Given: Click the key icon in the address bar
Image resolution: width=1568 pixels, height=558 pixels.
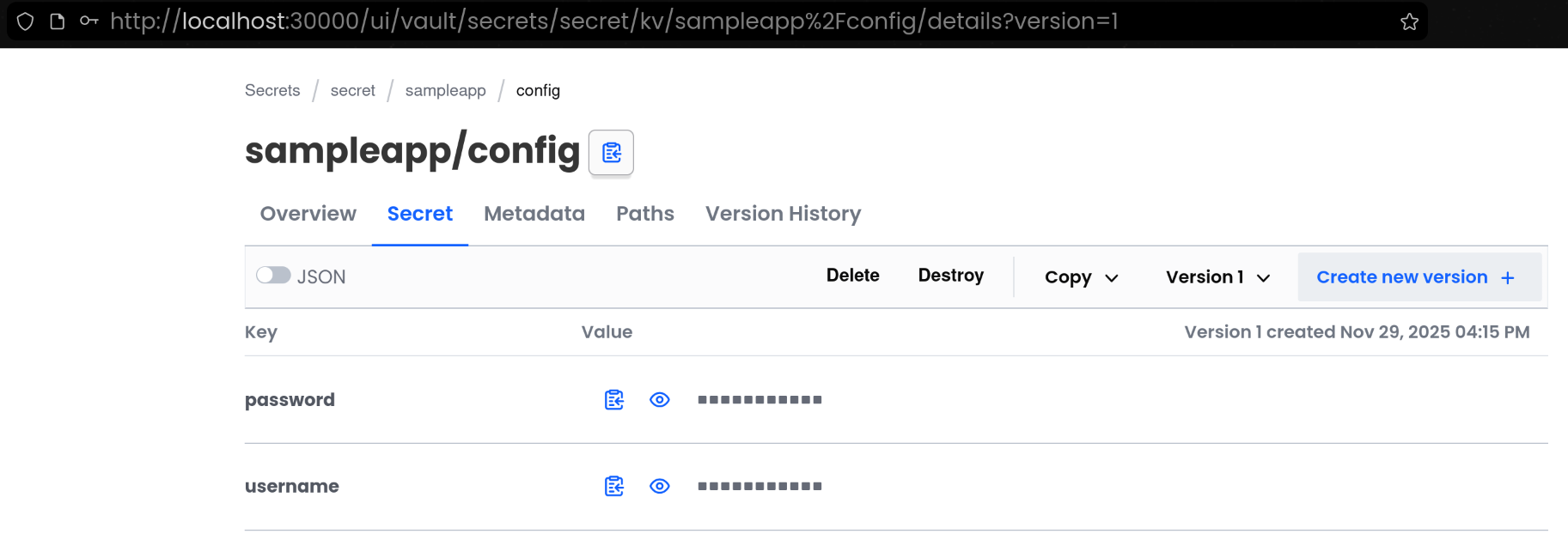Looking at the screenshot, I should point(88,21).
